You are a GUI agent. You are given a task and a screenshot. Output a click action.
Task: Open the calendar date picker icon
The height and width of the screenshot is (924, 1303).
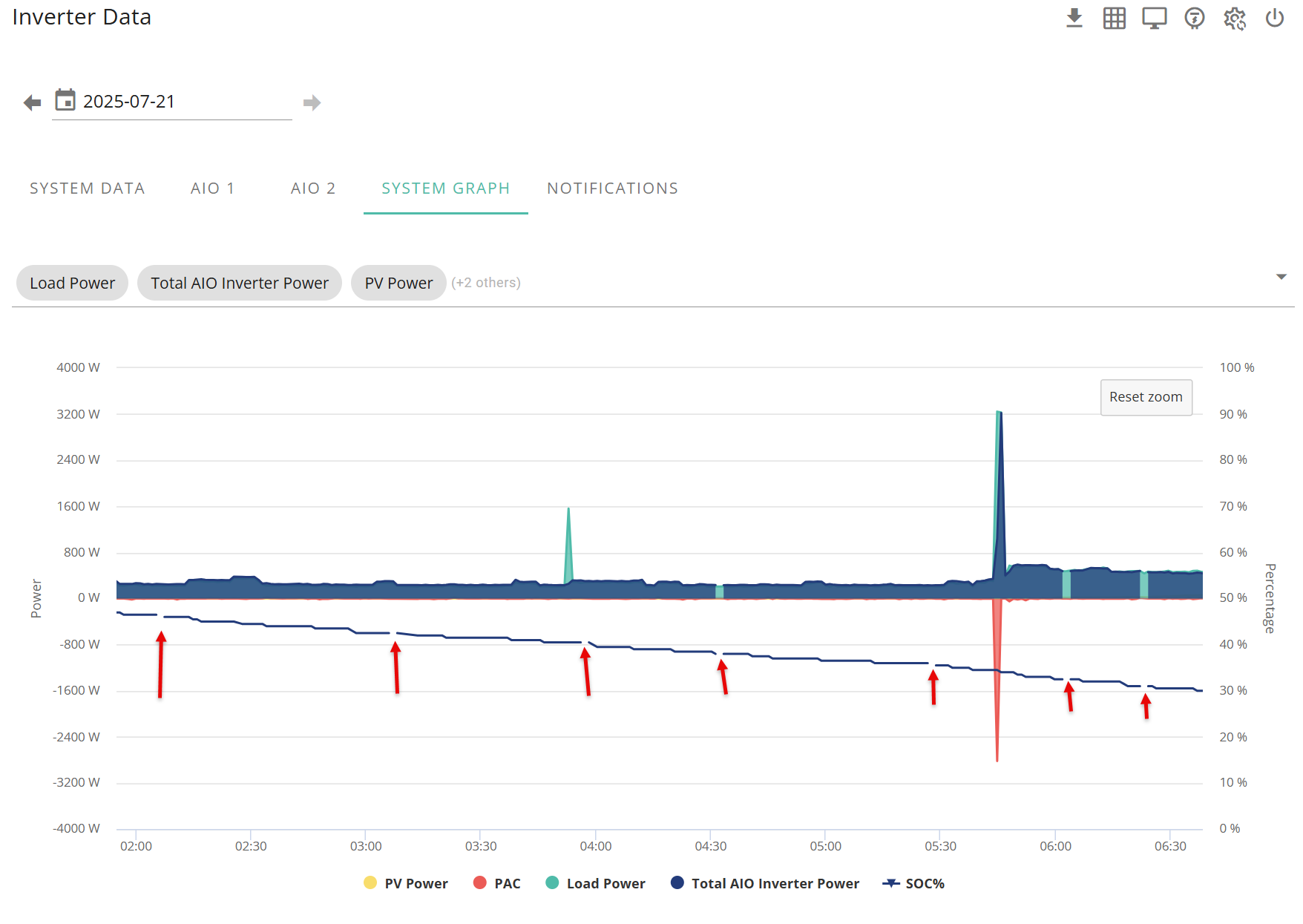[65, 100]
